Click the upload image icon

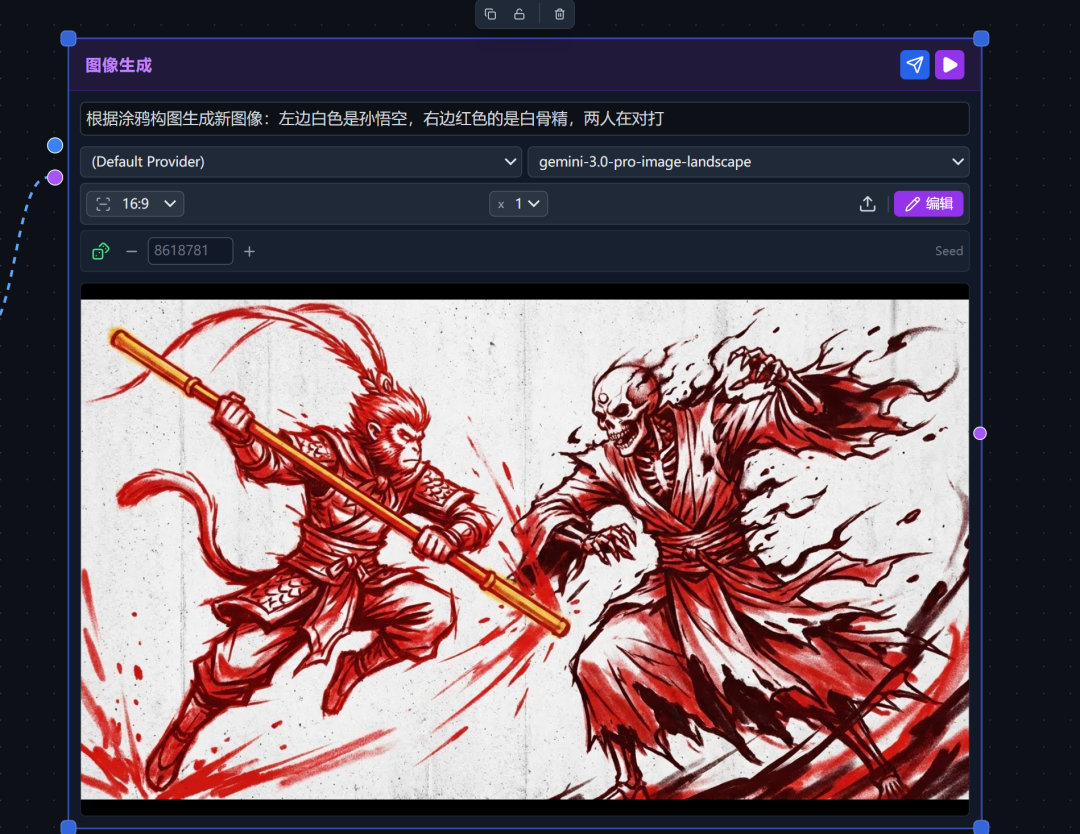[867, 204]
